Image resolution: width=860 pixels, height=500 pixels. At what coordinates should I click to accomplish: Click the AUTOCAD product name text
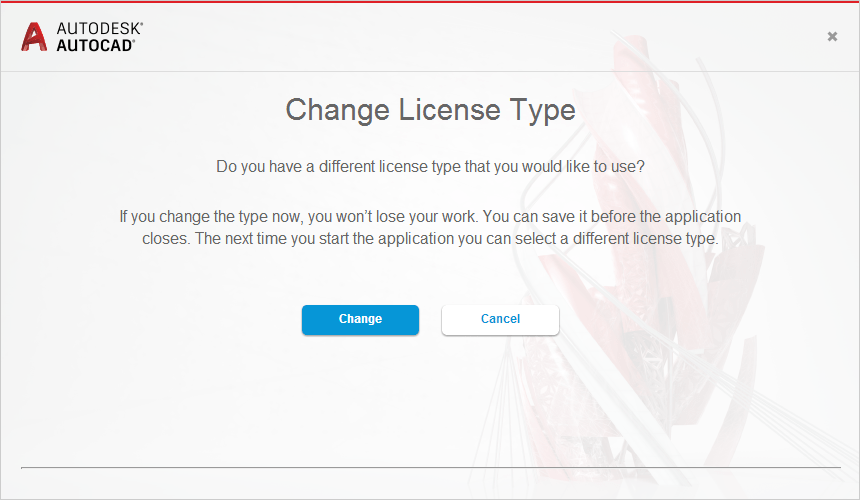click(94, 46)
